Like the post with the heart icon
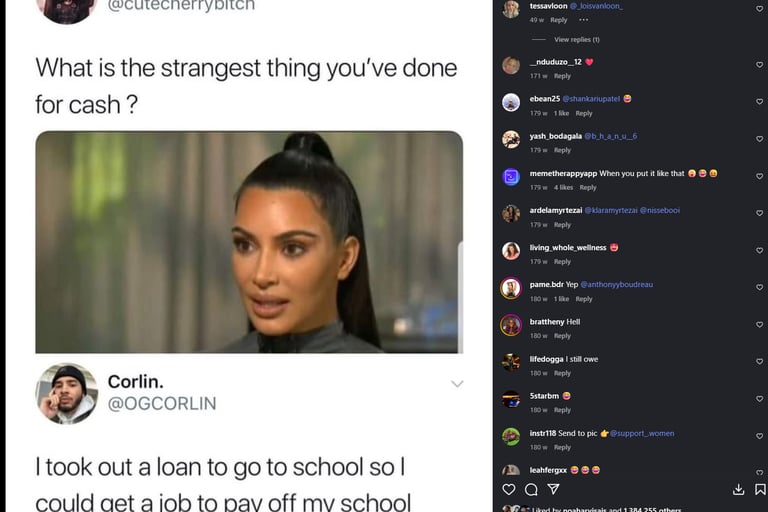 click(509, 489)
